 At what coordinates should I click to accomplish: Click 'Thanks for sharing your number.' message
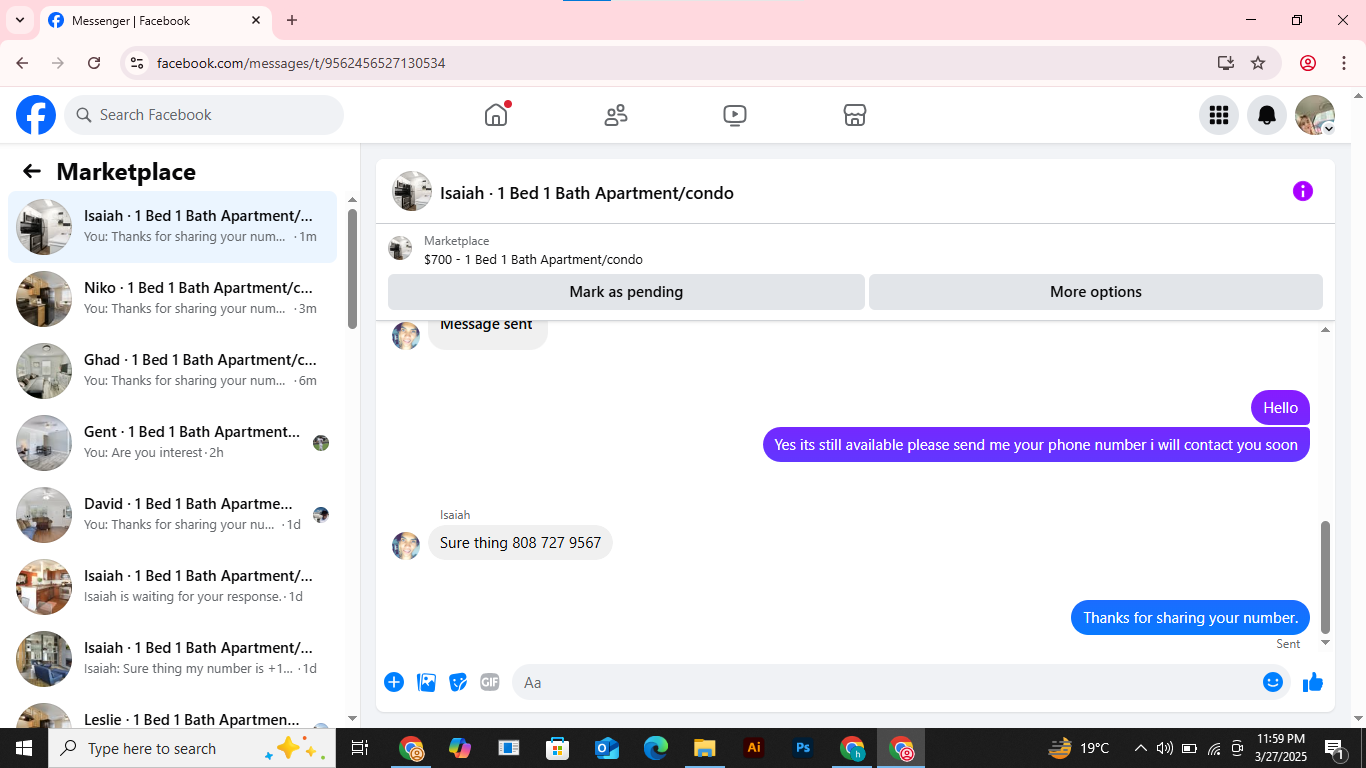(1190, 618)
